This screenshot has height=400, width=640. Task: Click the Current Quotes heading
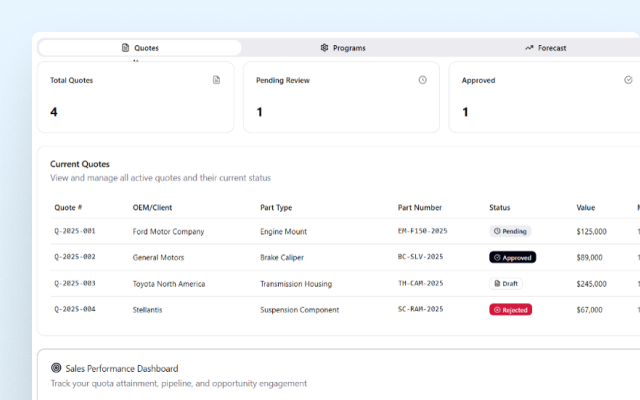80,164
